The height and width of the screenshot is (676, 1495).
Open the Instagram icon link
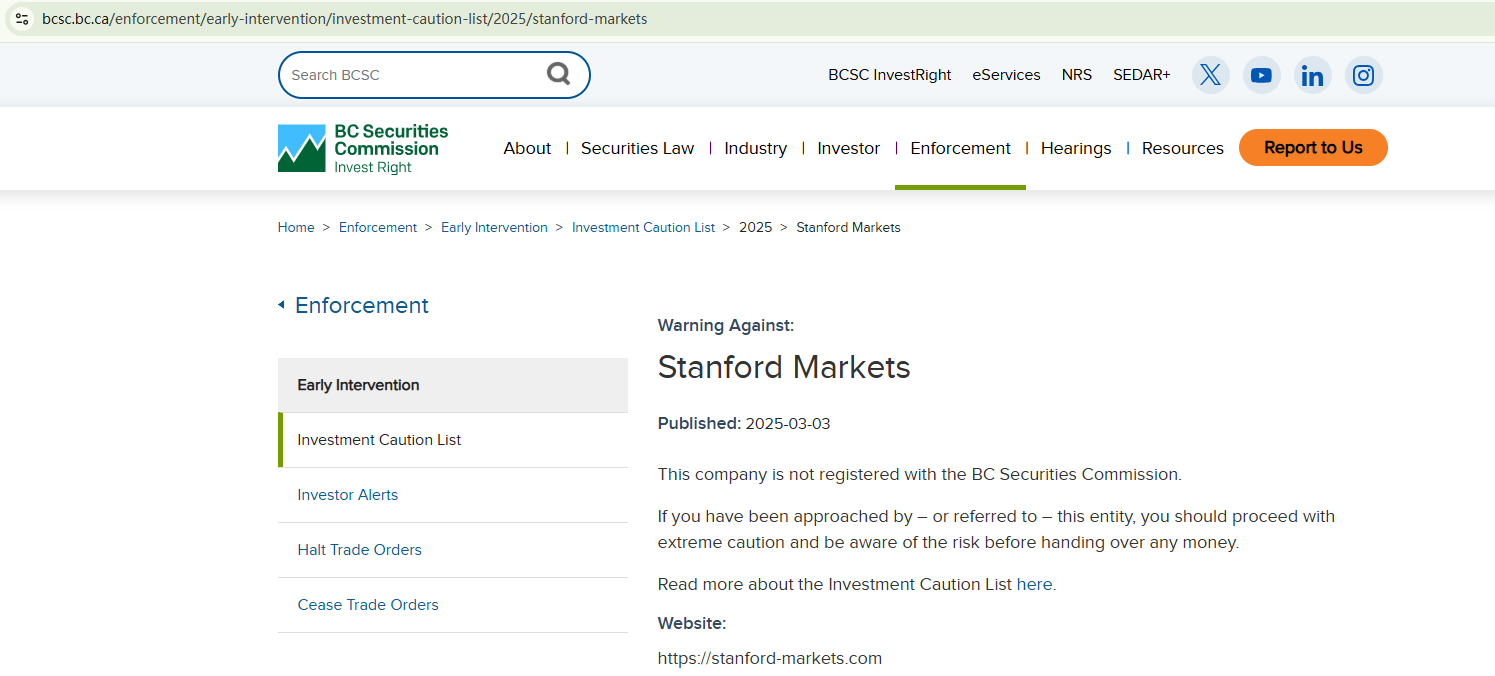point(1363,75)
